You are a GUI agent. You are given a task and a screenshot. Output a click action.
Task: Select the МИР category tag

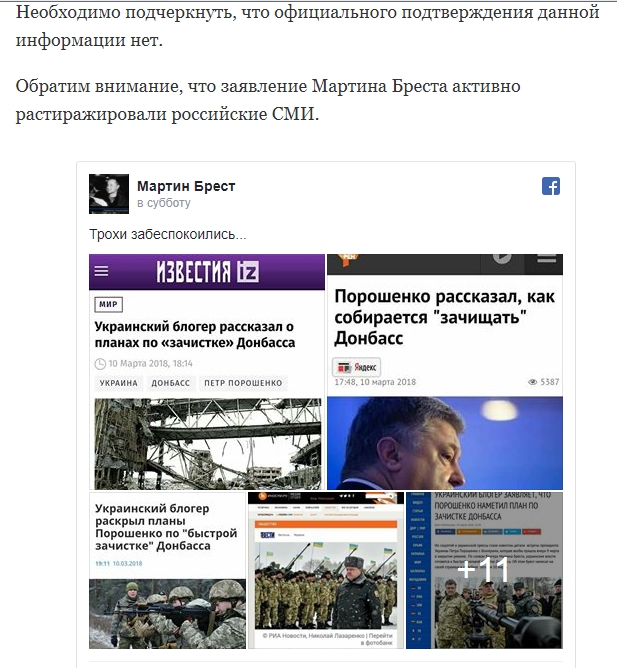[108, 304]
